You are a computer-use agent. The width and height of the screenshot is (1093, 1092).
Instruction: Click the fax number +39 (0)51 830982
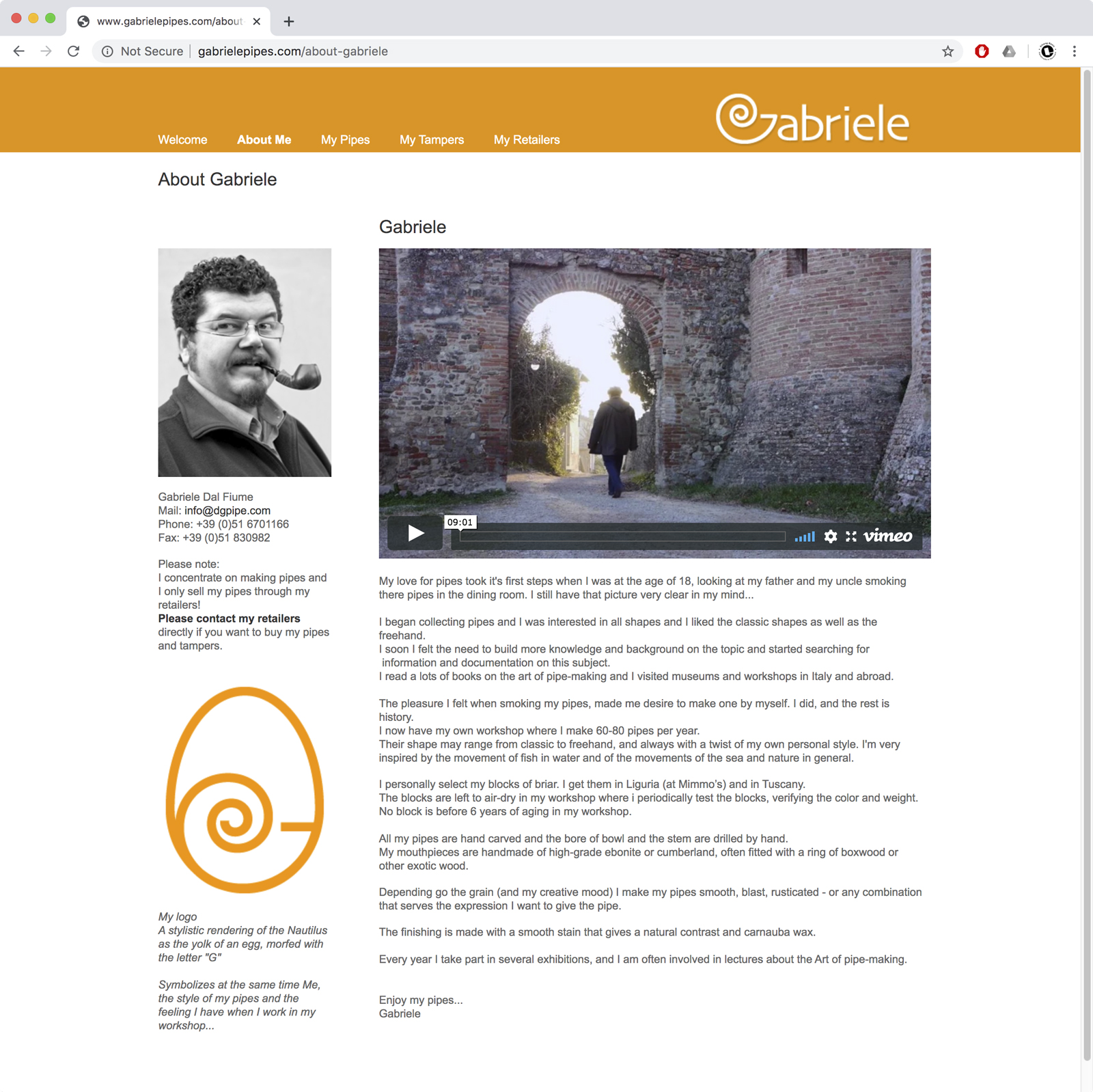point(226,538)
